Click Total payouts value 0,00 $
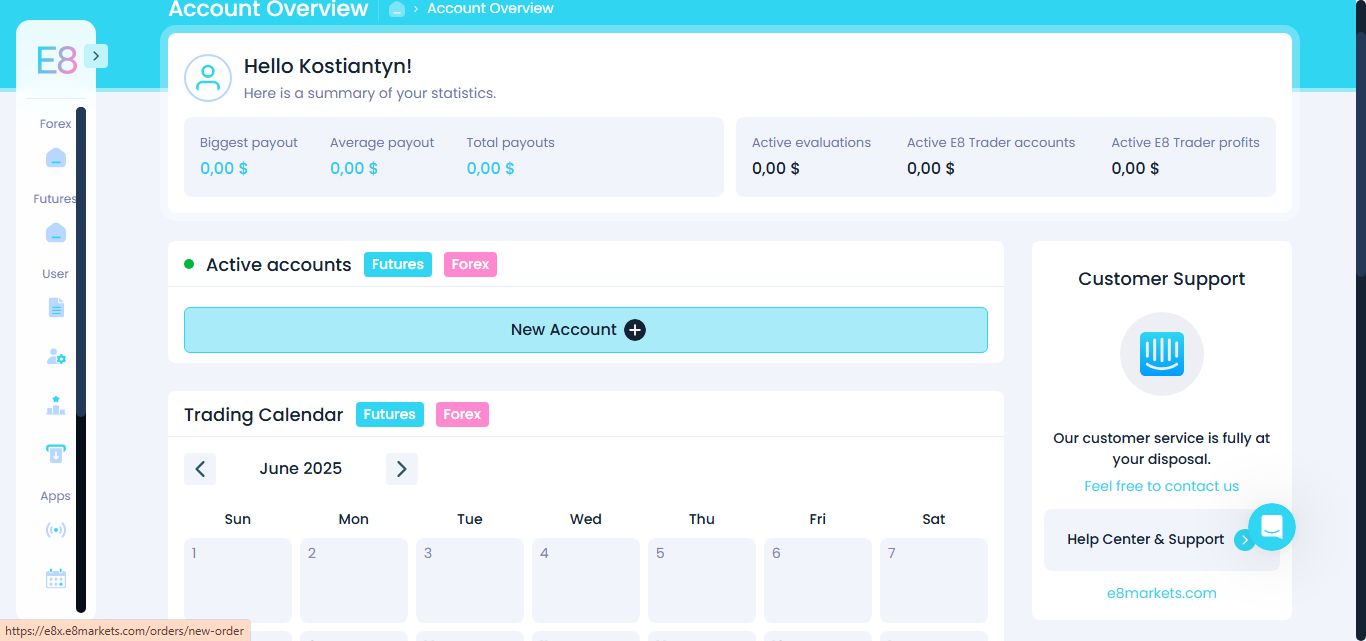1366x641 pixels. pyautogui.click(x=490, y=168)
